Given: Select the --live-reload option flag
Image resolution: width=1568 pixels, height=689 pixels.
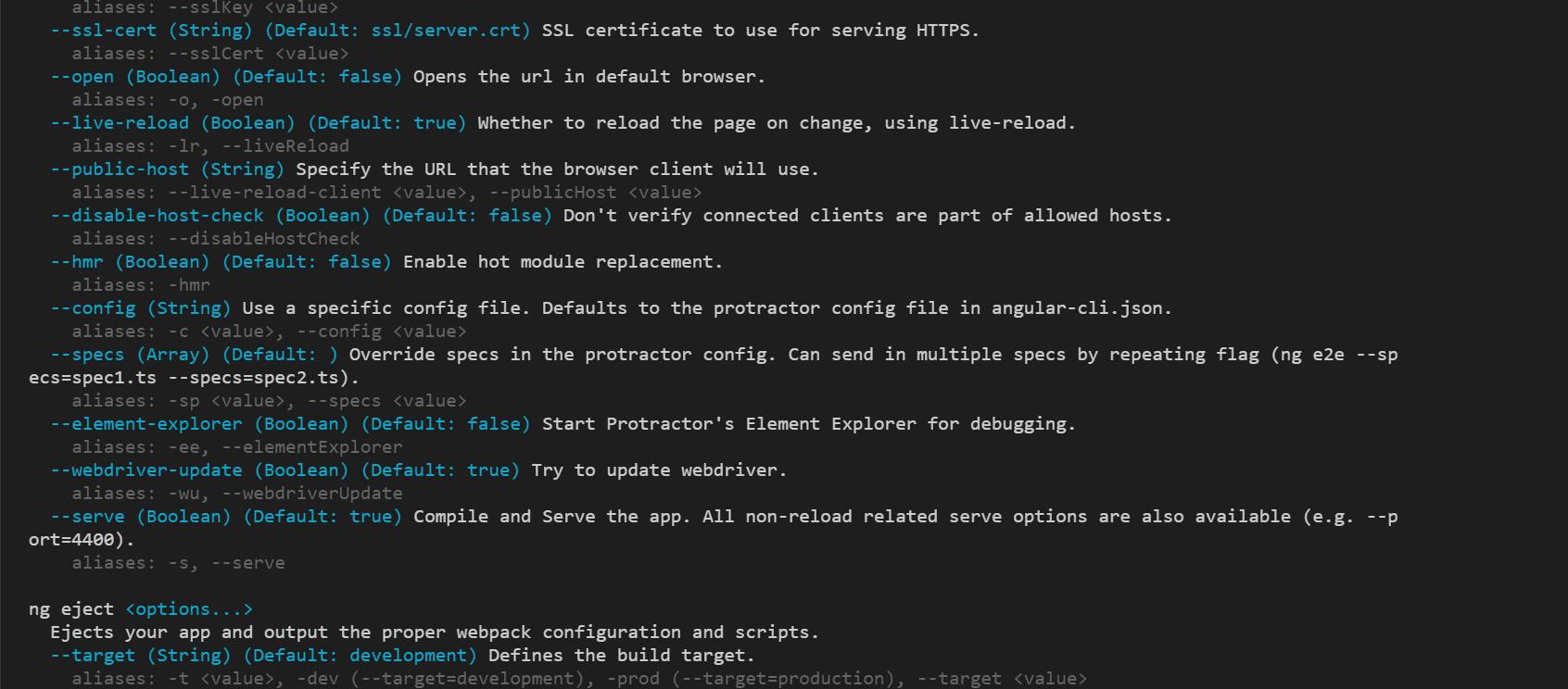Looking at the screenshot, I should [120, 123].
